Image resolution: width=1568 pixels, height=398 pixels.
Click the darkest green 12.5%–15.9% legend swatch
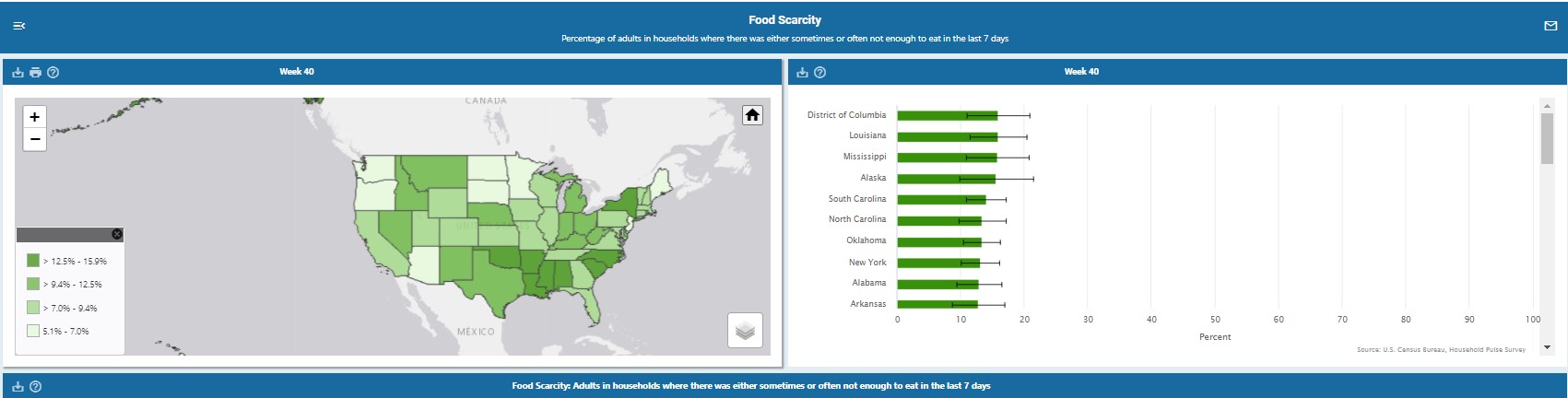click(x=33, y=261)
